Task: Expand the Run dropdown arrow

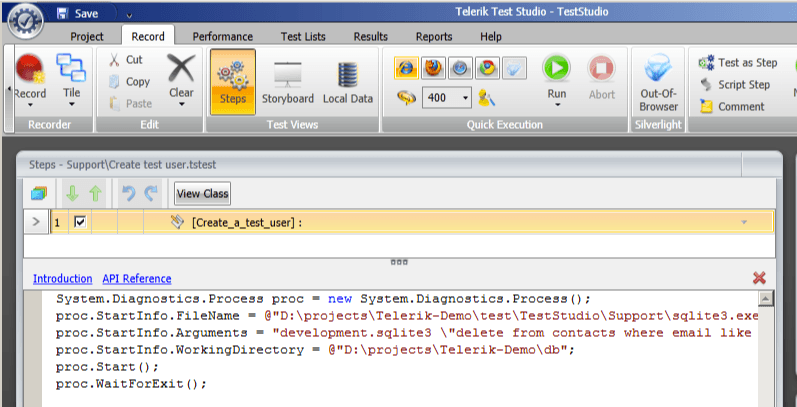Action: click(x=557, y=105)
